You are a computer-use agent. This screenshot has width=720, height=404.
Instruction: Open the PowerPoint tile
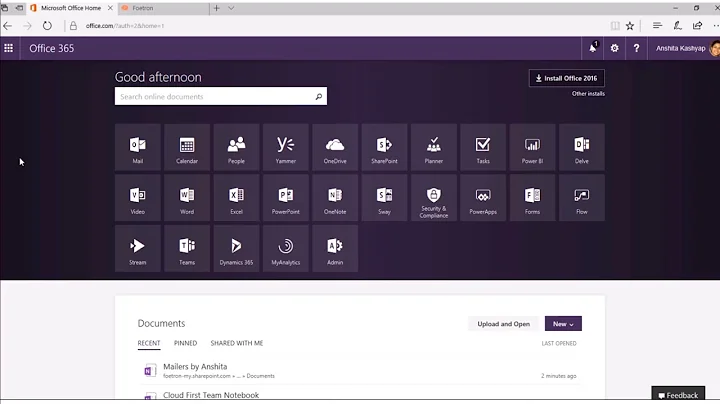[x=286, y=198]
